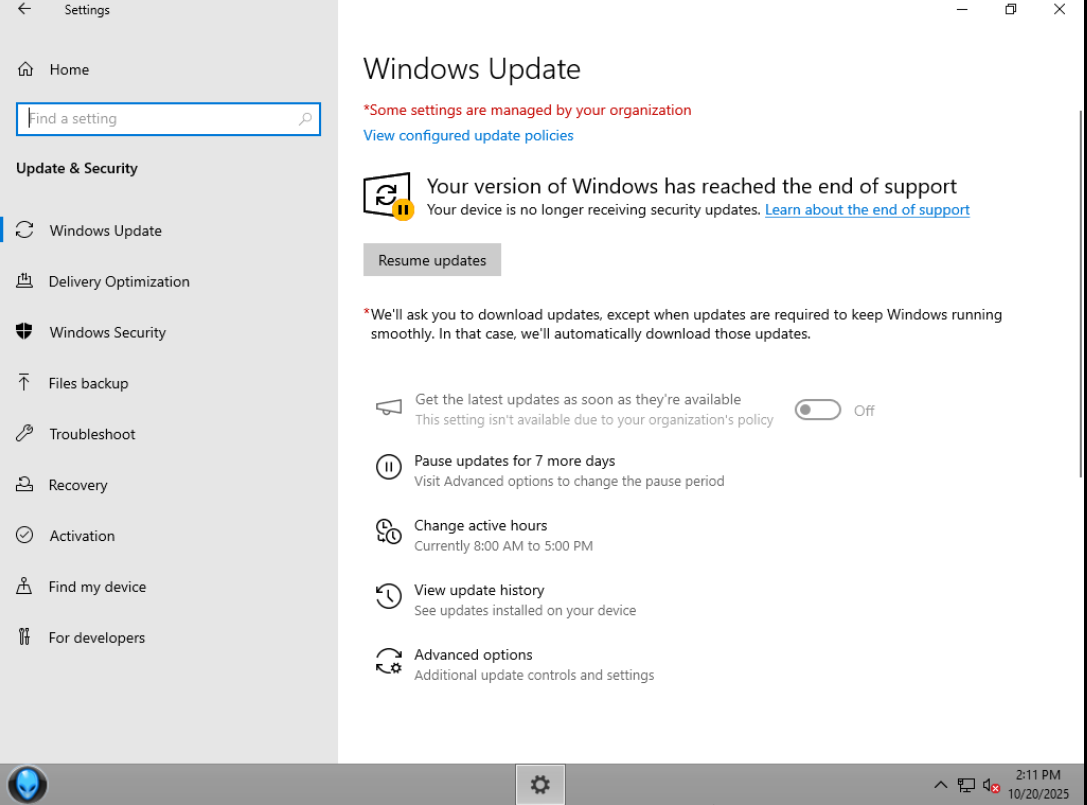Click Change active hours
Image resolution: width=1087 pixels, height=805 pixels.
point(480,525)
